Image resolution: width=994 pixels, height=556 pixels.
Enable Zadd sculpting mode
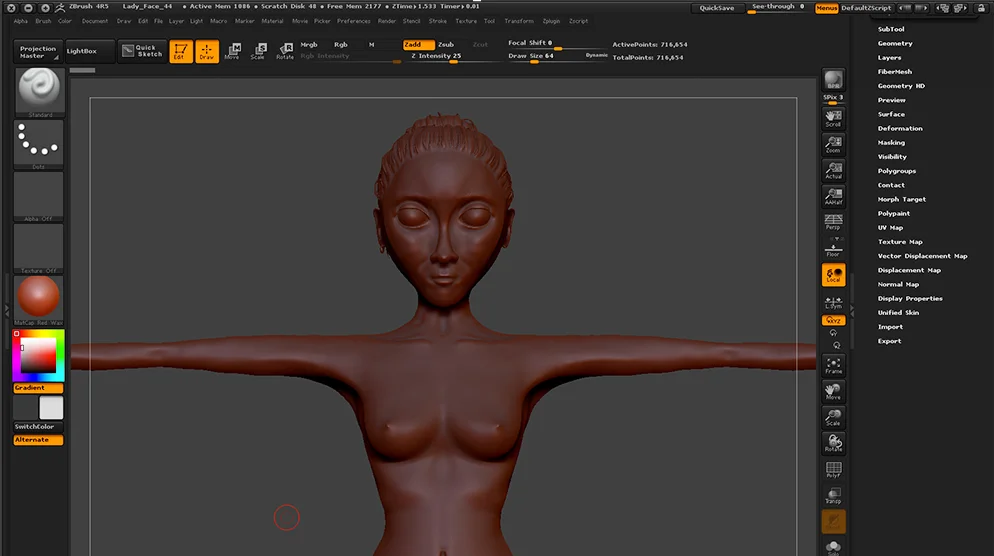418,44
